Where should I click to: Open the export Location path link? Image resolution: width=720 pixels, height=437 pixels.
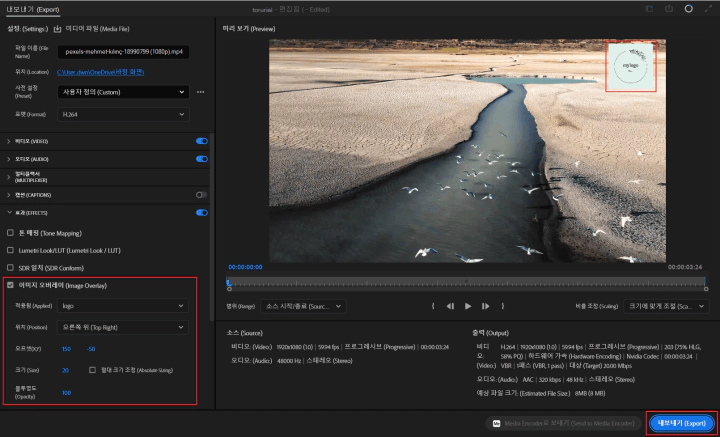101,72
